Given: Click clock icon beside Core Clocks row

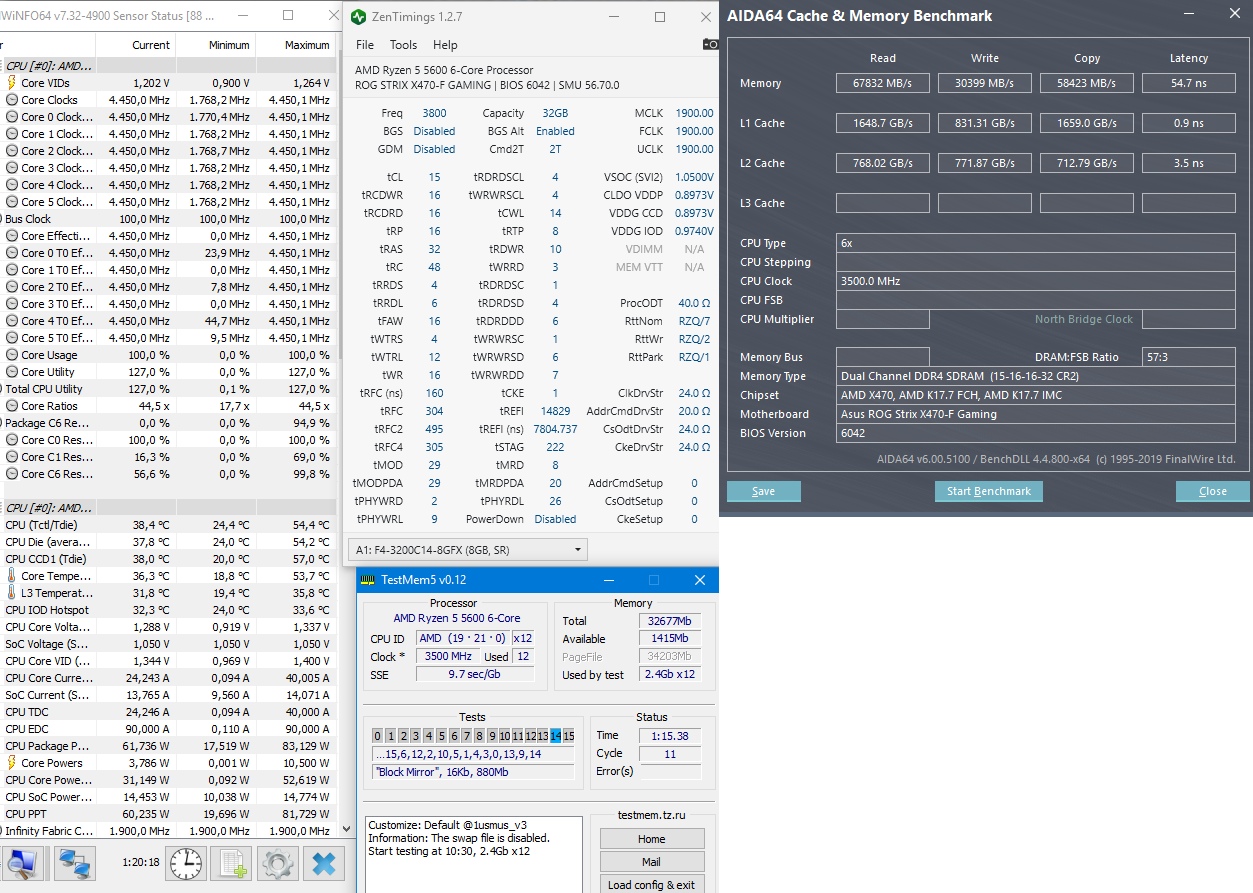Looking at the screenshot, I should coord(12,100).
